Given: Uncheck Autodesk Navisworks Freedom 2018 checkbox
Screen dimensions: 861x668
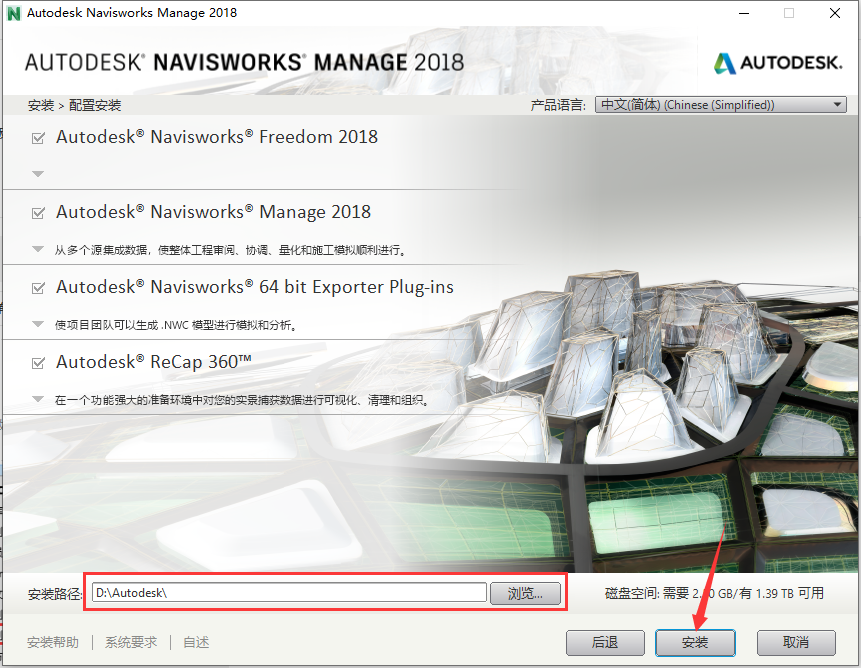Looking at the screenshot, I should (x=38, y=138).
